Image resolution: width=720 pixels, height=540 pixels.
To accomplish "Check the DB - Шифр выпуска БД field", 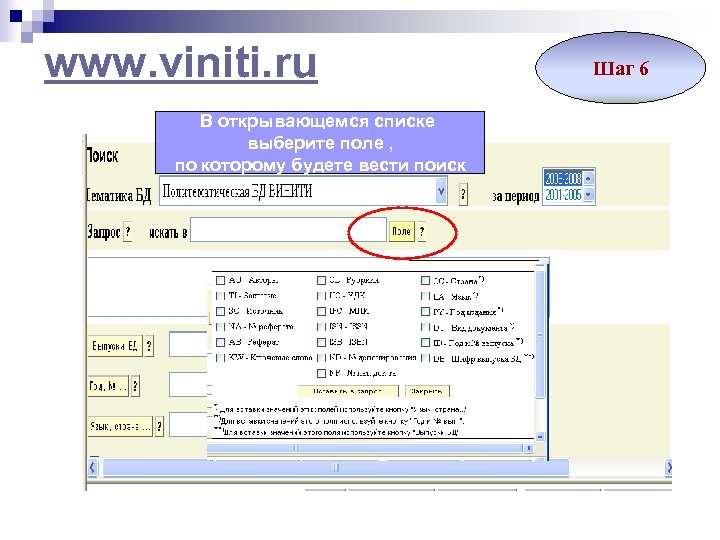I will [x=425, y=358].
